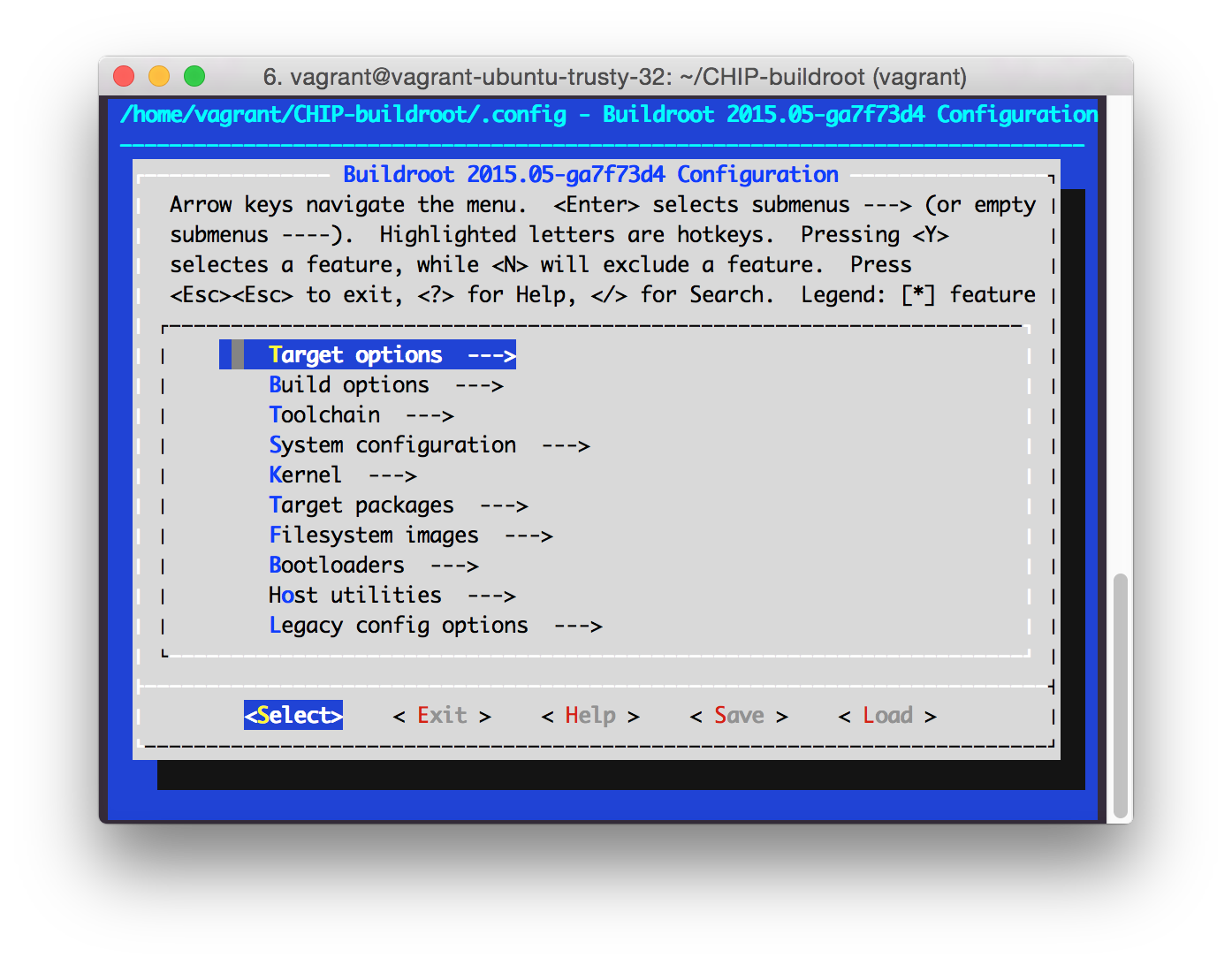Enter the Toolchain configuration submenu
Image resolution: width=1232 pixels, height=965 pixels.
click(324, 414)
